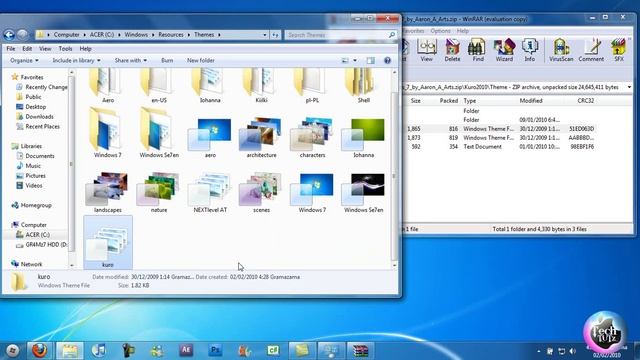Click the WinRAR Find binoculars icon

pos(478,50)
